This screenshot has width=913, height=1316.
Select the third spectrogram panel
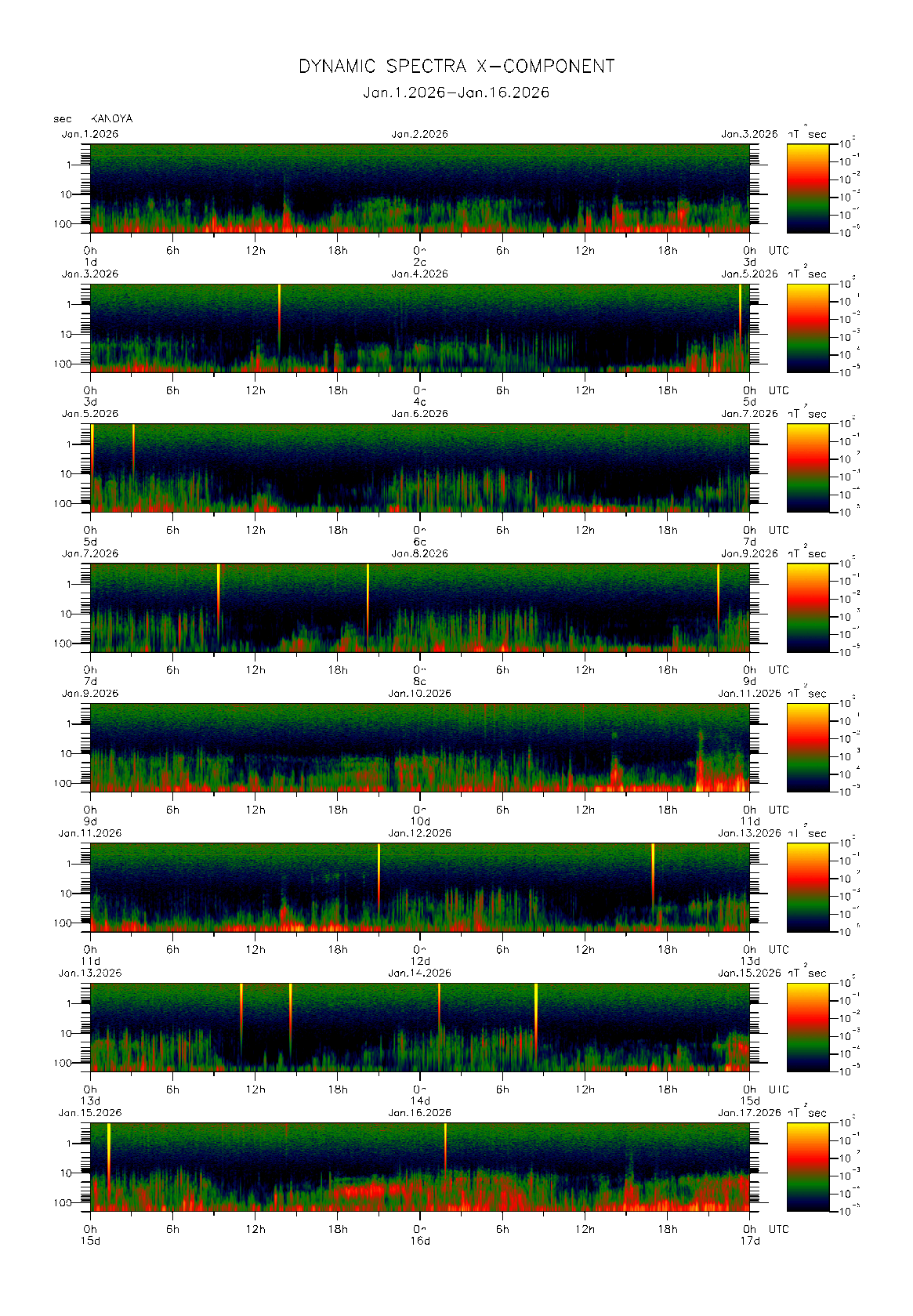click(419, 468)
